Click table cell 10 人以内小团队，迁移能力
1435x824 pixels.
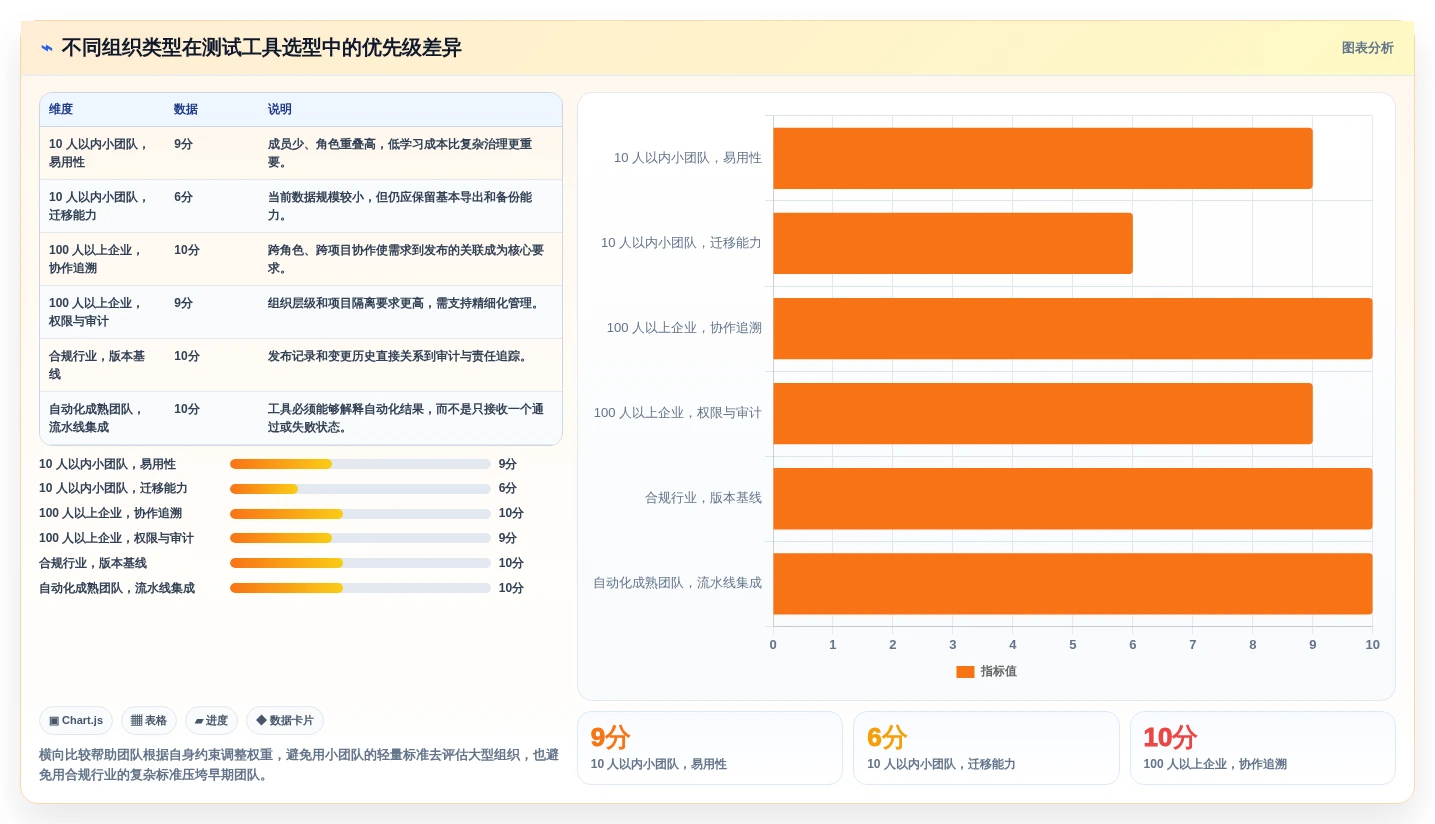pos(102,206)
